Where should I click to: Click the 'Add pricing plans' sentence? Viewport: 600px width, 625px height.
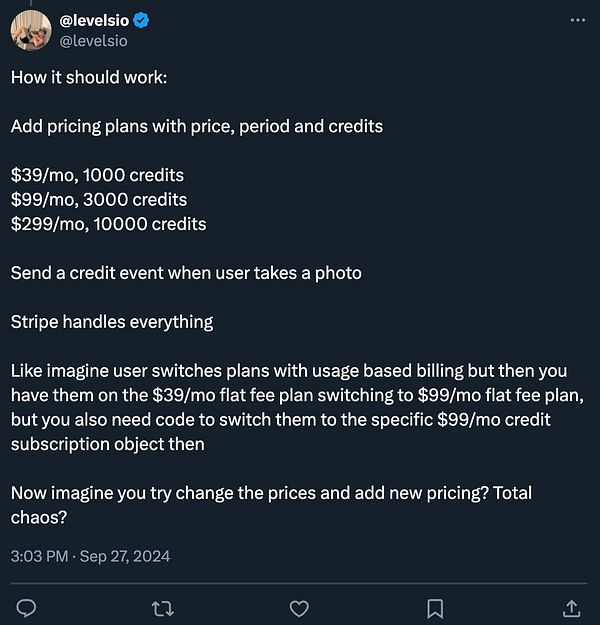196,126
